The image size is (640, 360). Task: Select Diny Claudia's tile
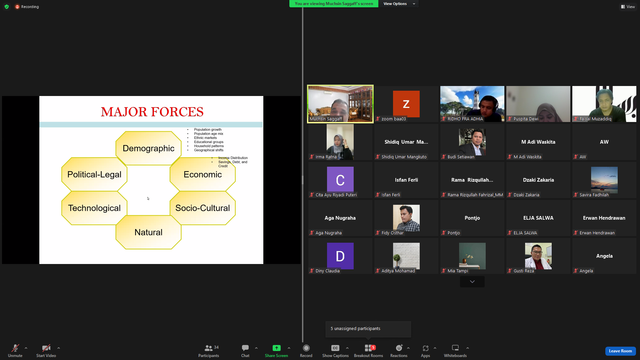point(340,256)
